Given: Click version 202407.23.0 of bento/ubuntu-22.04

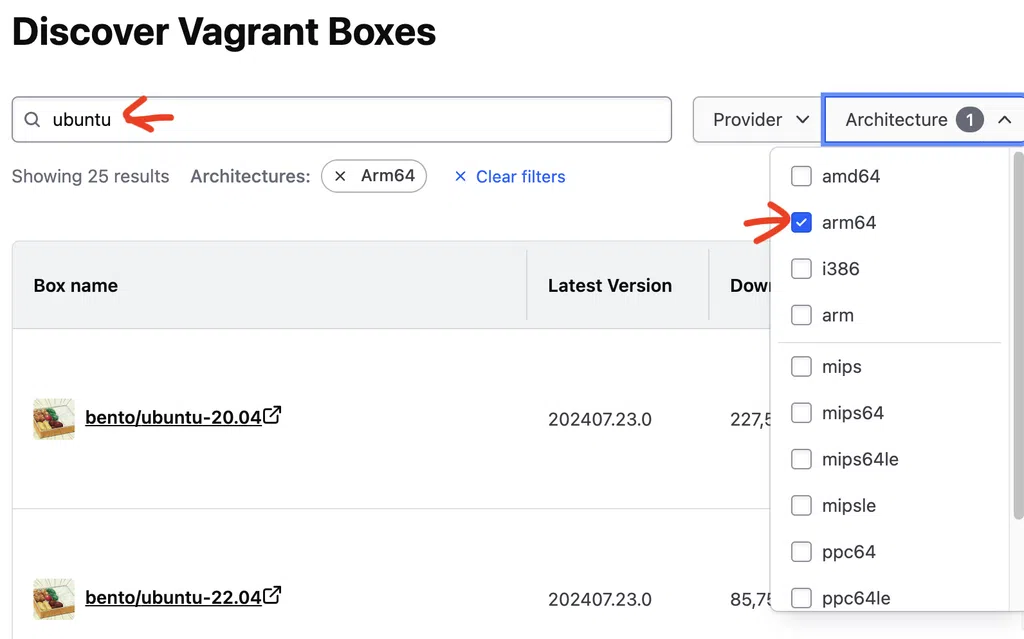Looking at the screenshot, I should tap(600, 600).
